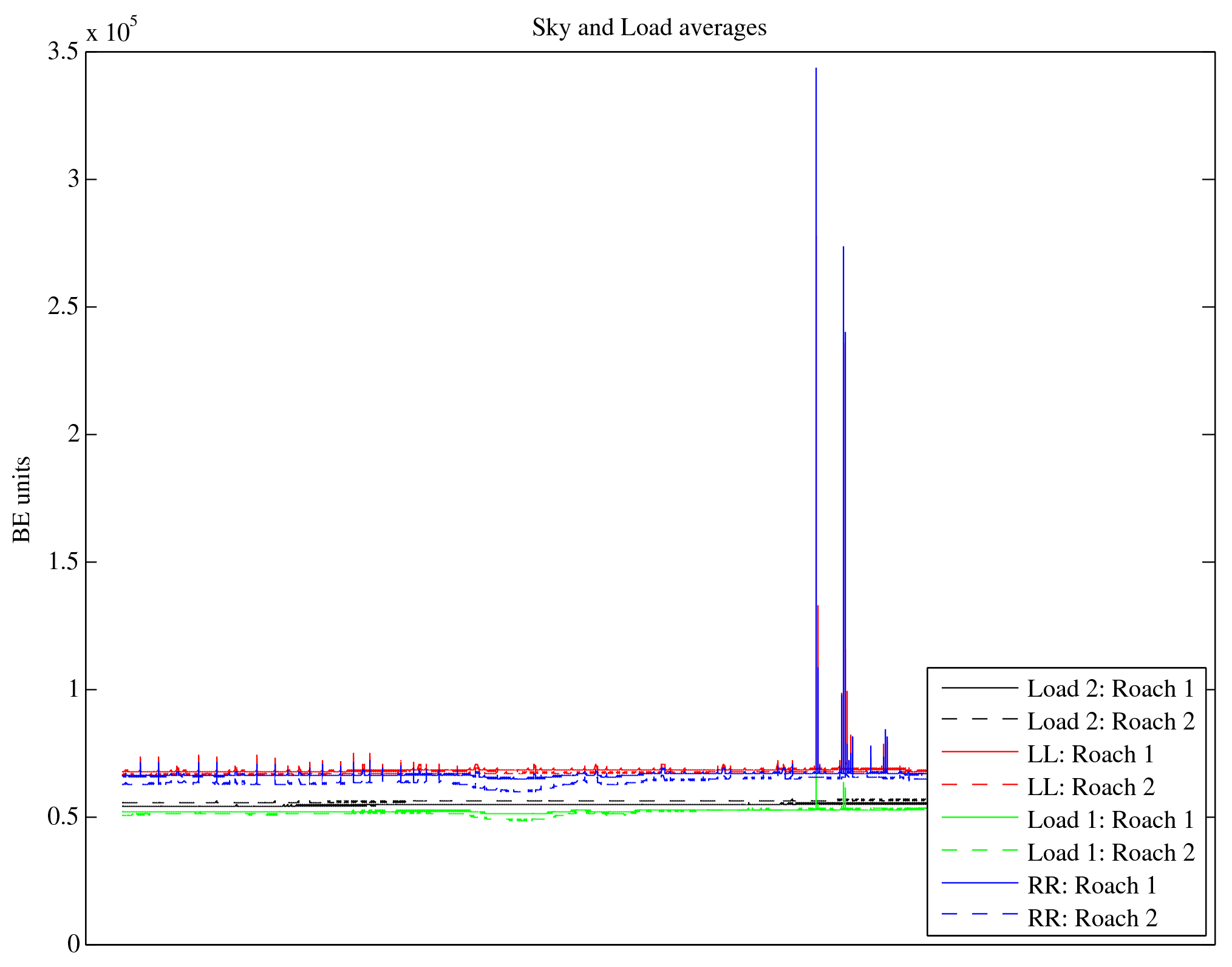
Task: Click the 'LL: Roach 1' legend label
Action: [x=1090, y=754]
